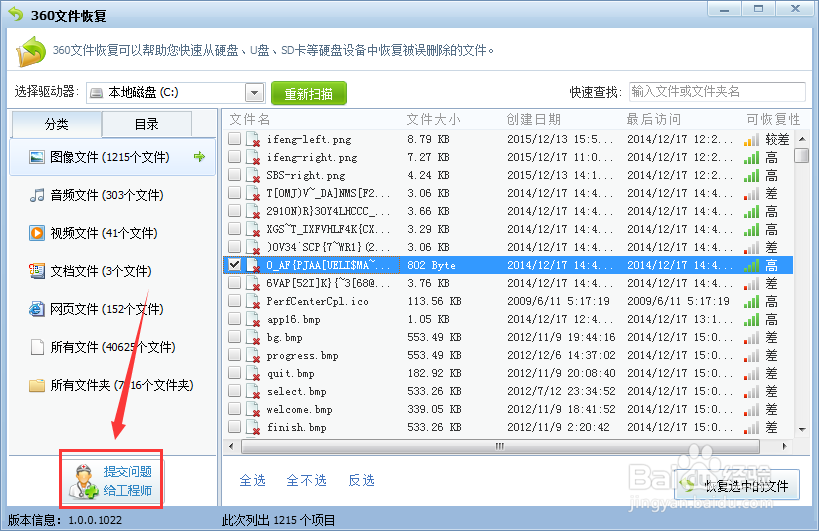
Task: Click the local disk (C:) combo box
Action: [176, 93]
